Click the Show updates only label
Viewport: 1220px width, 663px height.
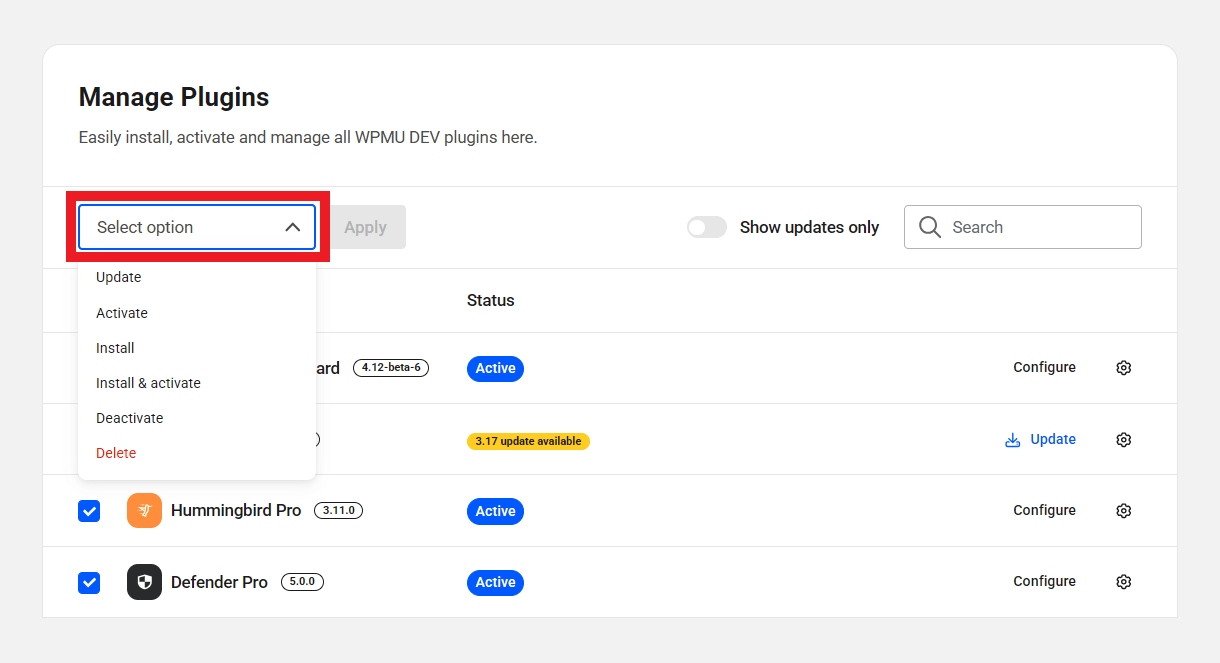809,227
